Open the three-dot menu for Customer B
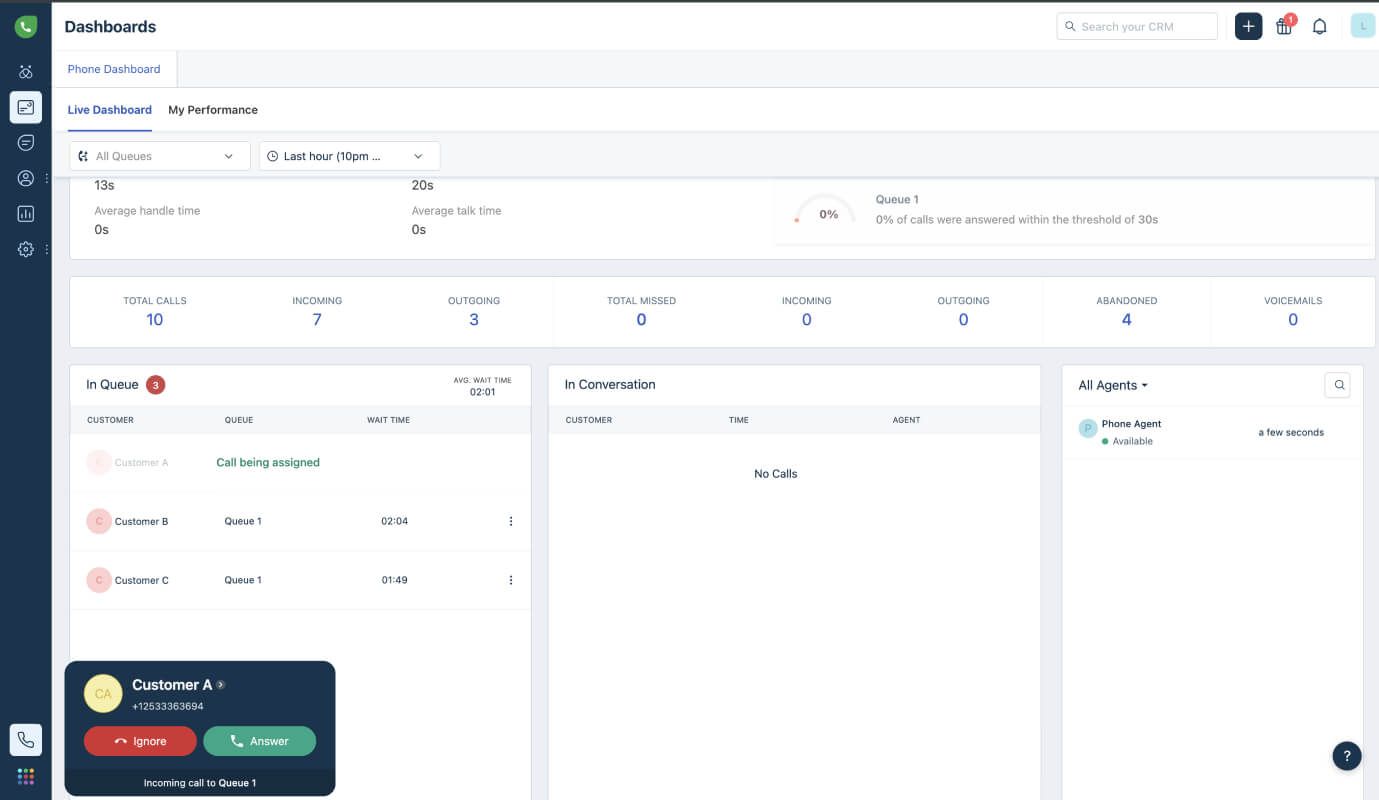 click(x=511, y=521)
